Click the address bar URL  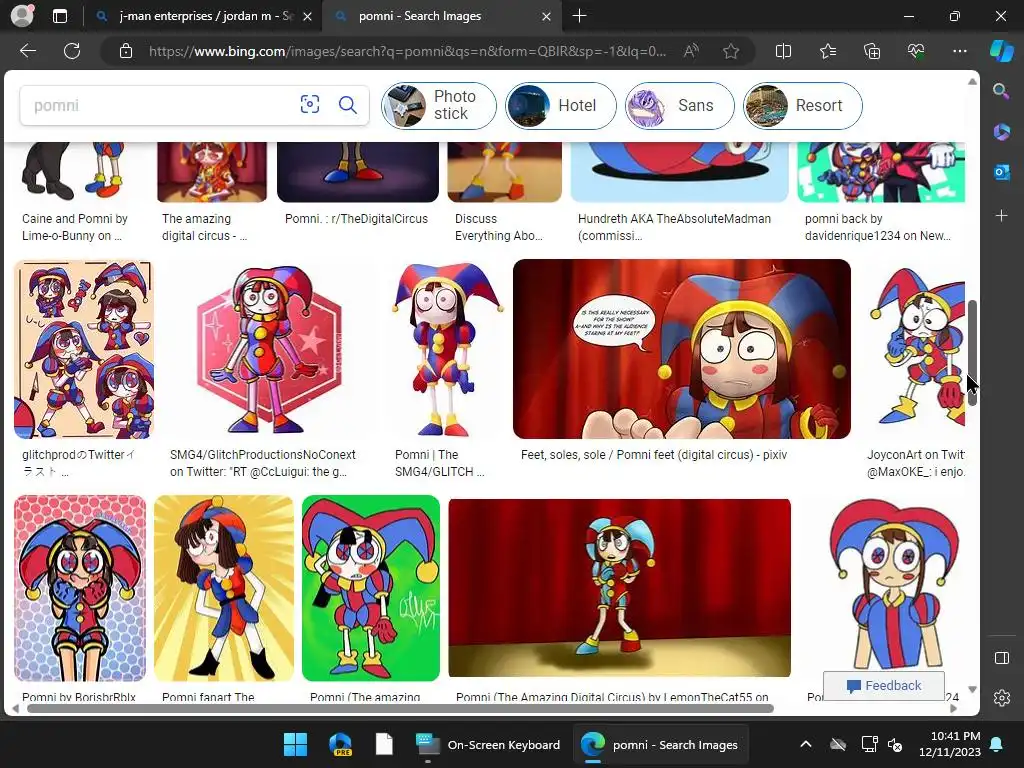point(407,51)
